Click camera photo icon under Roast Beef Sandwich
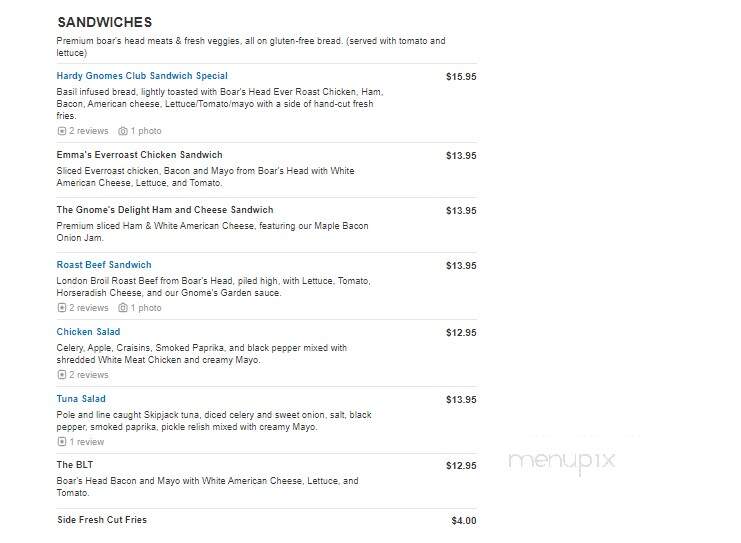Image resolution: width=741 pixels, height=543 pixels. [123, 308]
